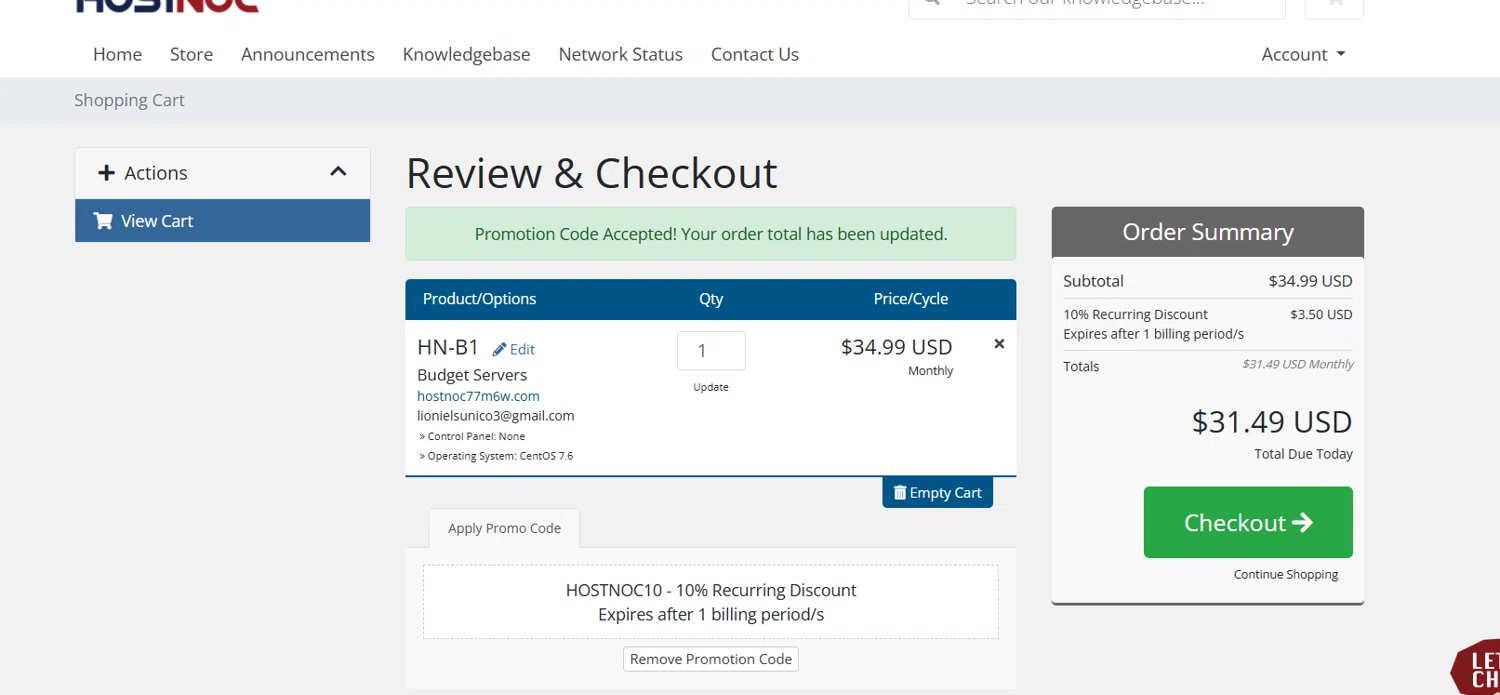Proceed with the green Checkout button
Viewport: 1500px width, 695px height.
tap(1248, 522)
